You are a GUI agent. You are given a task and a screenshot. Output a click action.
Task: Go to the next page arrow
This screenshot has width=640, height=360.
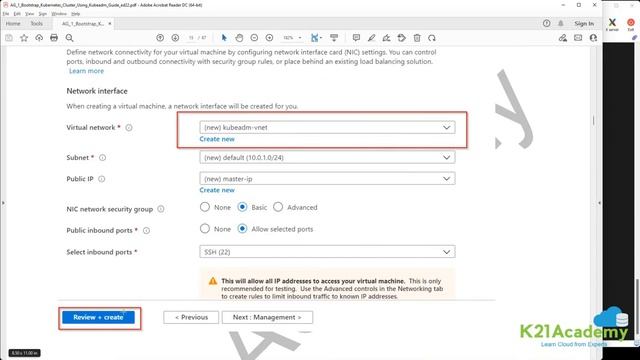(175, 38)
